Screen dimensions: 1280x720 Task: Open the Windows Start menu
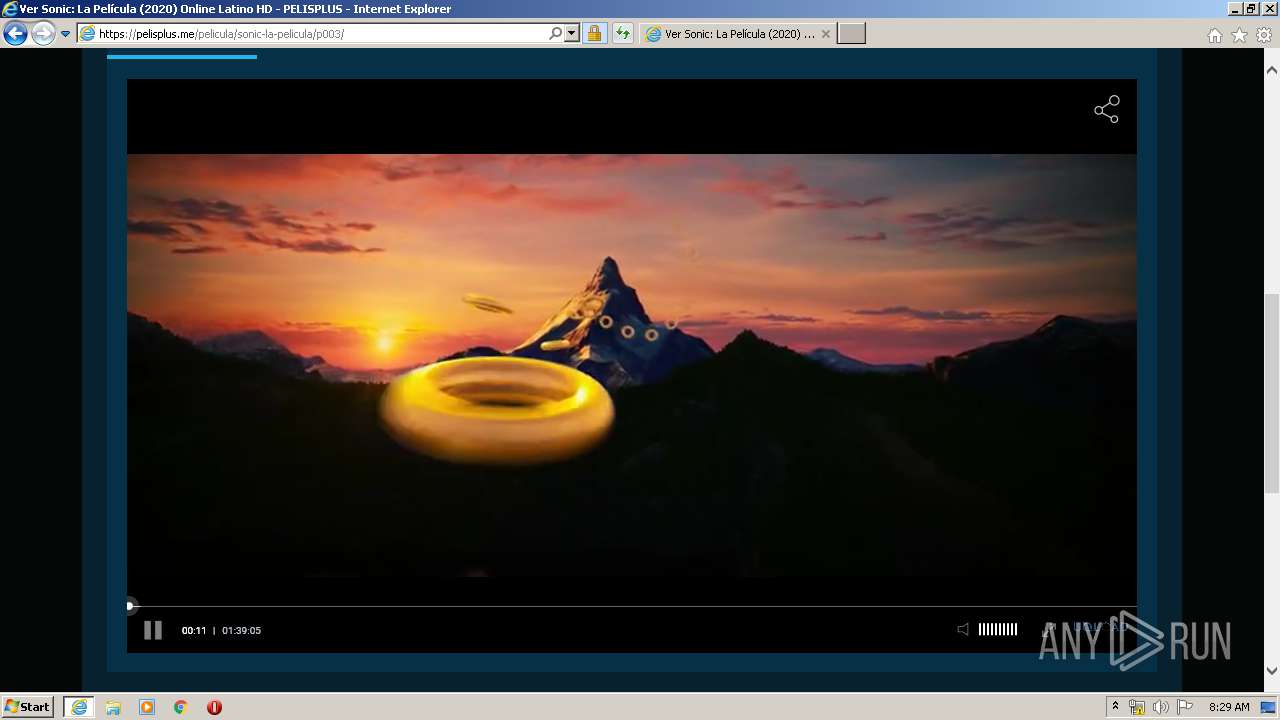coord(28,706)
